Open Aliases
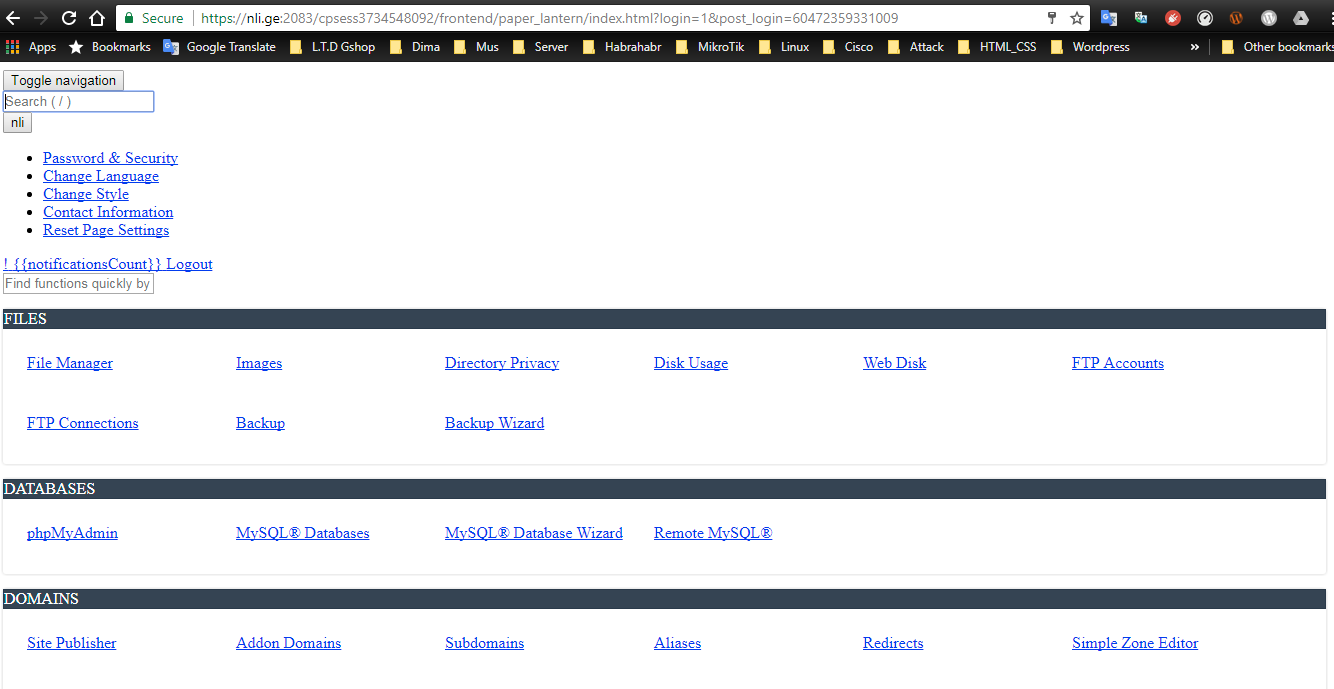The height and width of the screenshot is (689, 1334). pyautogui.click(x=678, y=643)
